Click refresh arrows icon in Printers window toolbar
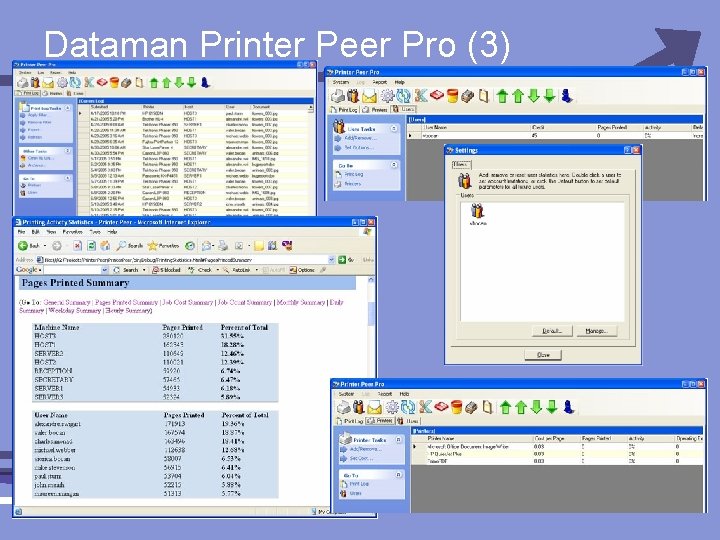This screenshot has height=540, width=720. 407,407
